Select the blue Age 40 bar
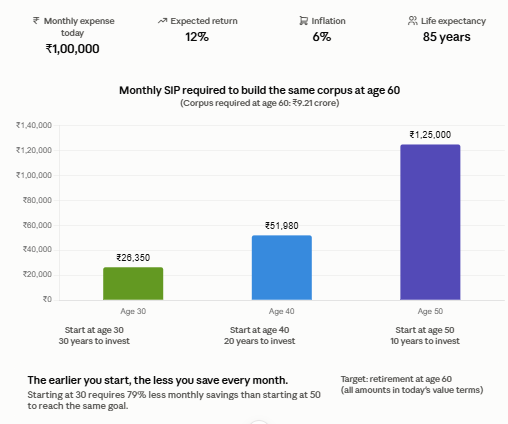The image size is (508, 424). pos(282,268)
